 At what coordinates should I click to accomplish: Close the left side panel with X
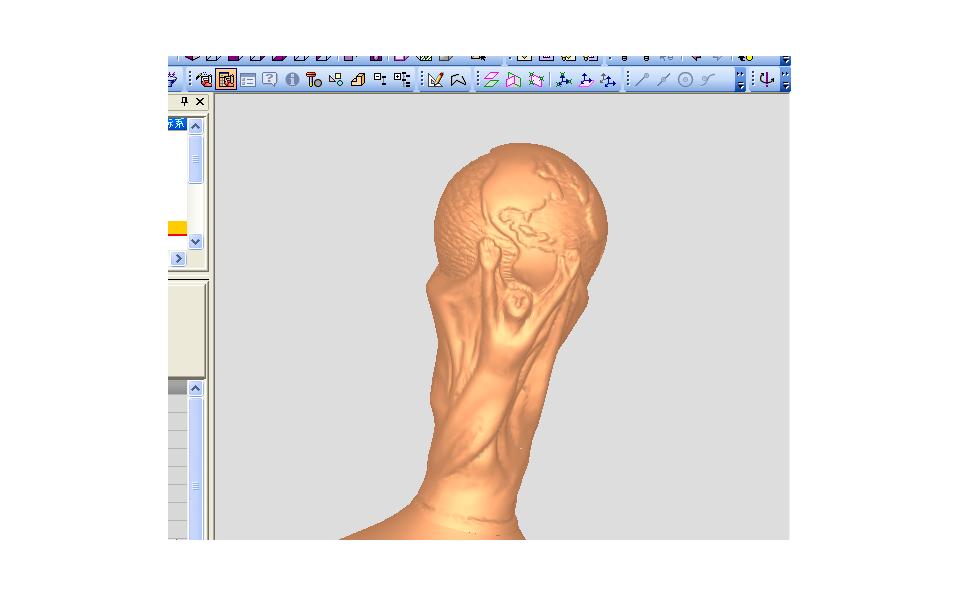(x=200, y=101)
